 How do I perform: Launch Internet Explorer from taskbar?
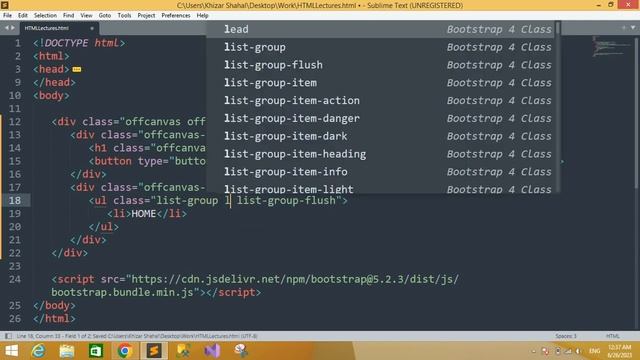(x=38, y=351)
